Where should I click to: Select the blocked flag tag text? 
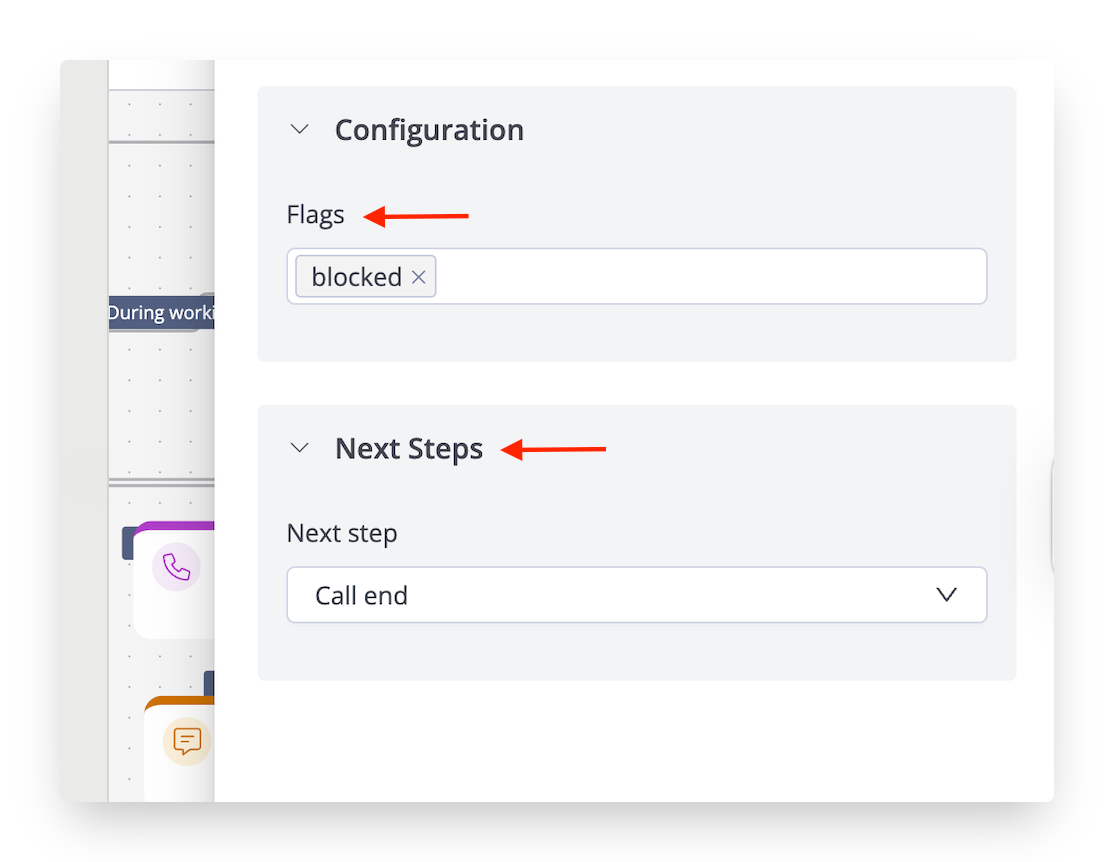click(x=356, y=277)
